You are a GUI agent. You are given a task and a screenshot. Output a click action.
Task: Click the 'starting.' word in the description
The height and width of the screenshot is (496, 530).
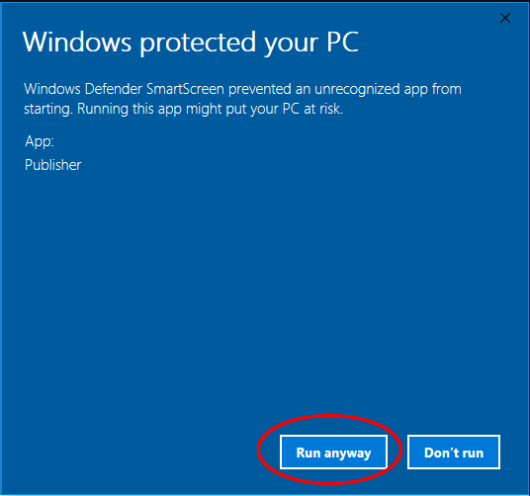click(48, 110)
